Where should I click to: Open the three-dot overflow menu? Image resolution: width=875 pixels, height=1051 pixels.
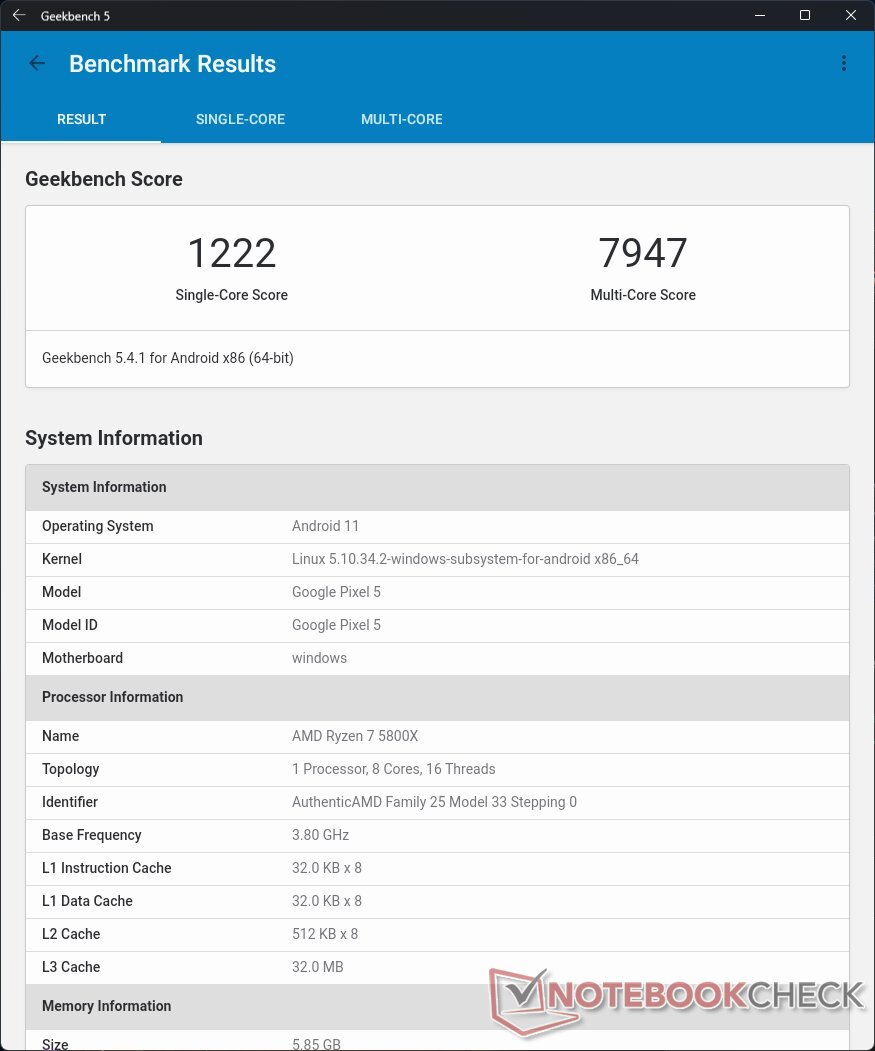click(x=843, y=63)
